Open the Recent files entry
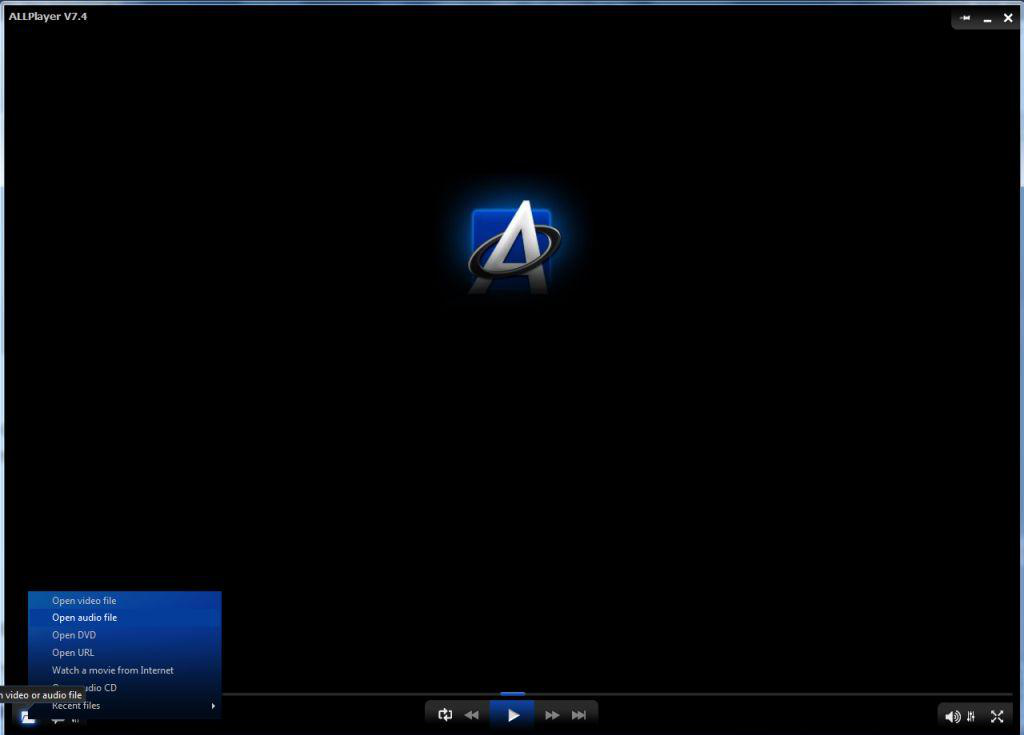Screen dimensions: 1024x735 76,706
